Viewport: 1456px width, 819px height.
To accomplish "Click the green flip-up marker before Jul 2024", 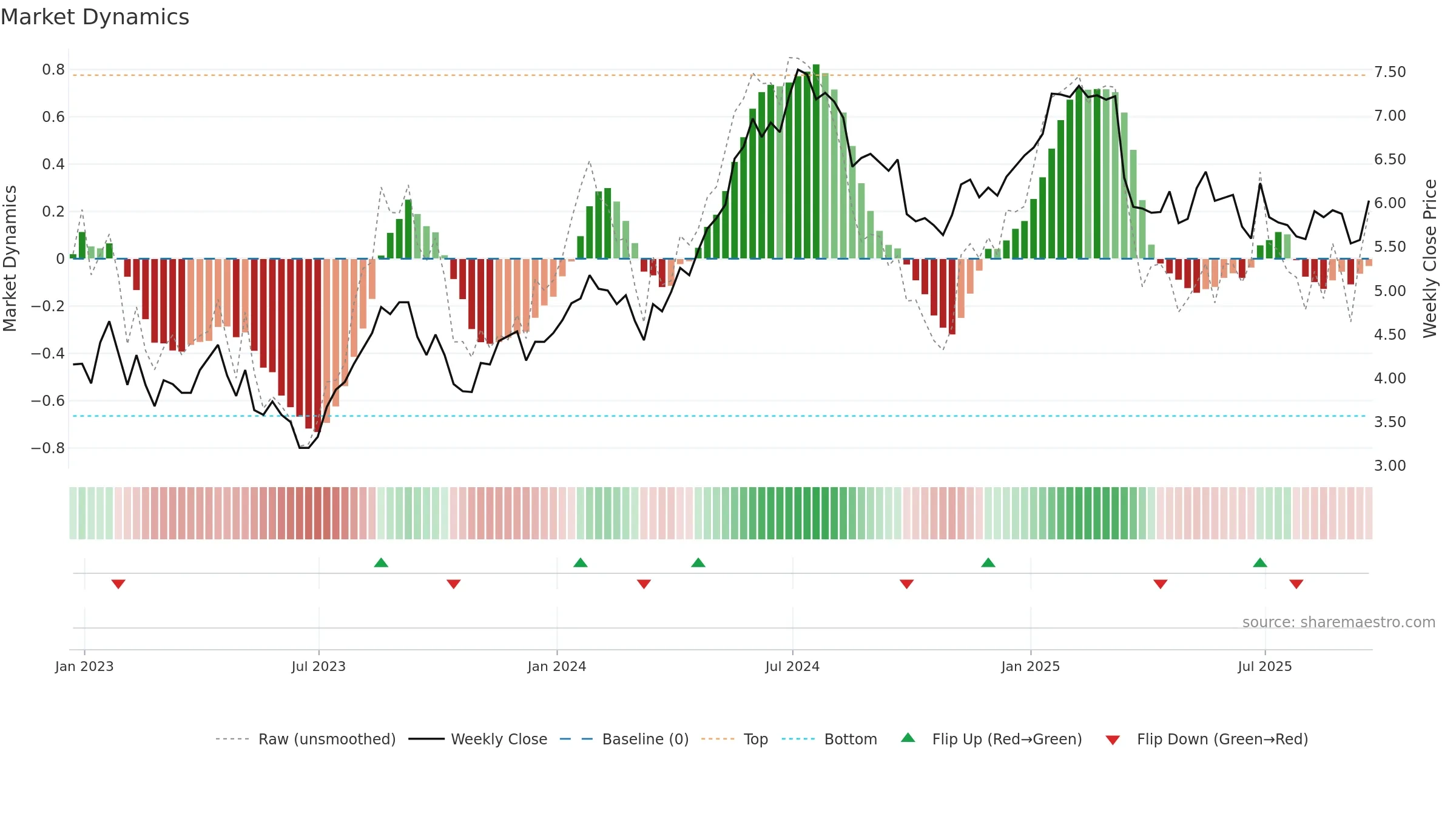I will coord(698,562).
